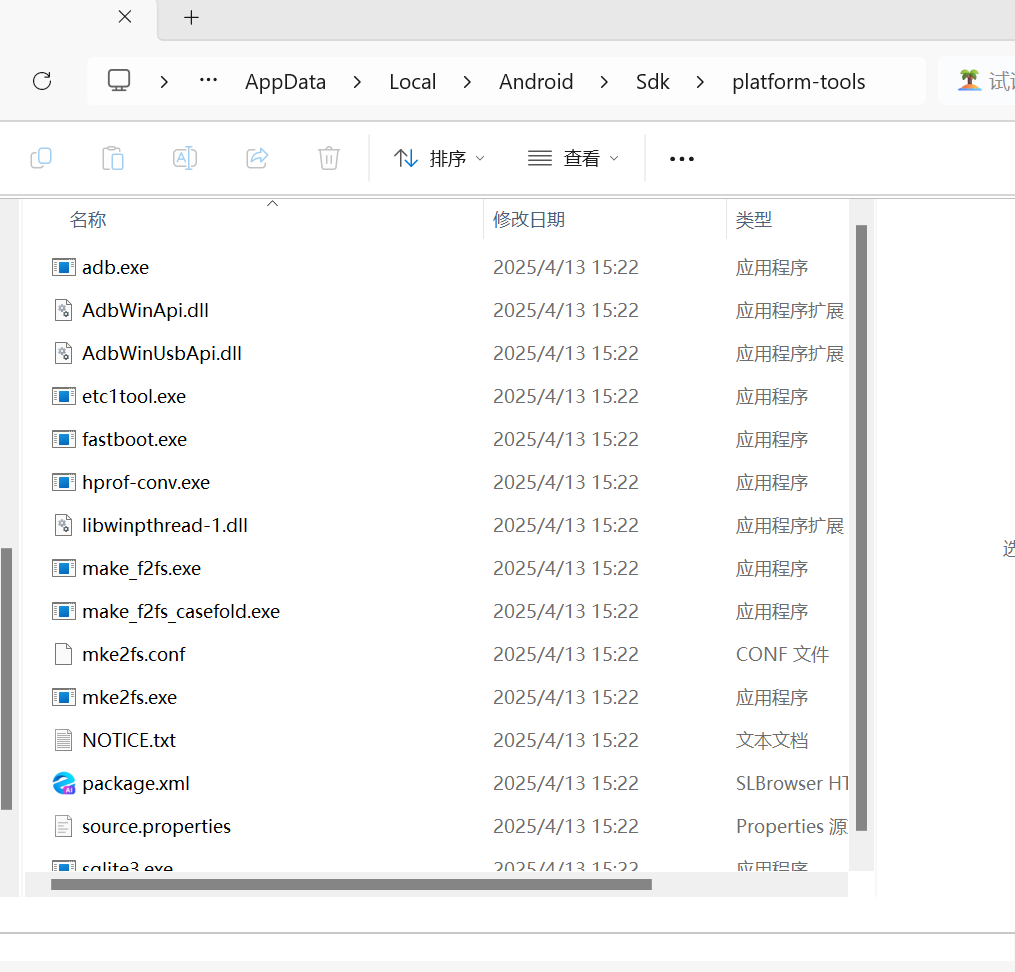Click the mke2fs.exe application icon

63,697
